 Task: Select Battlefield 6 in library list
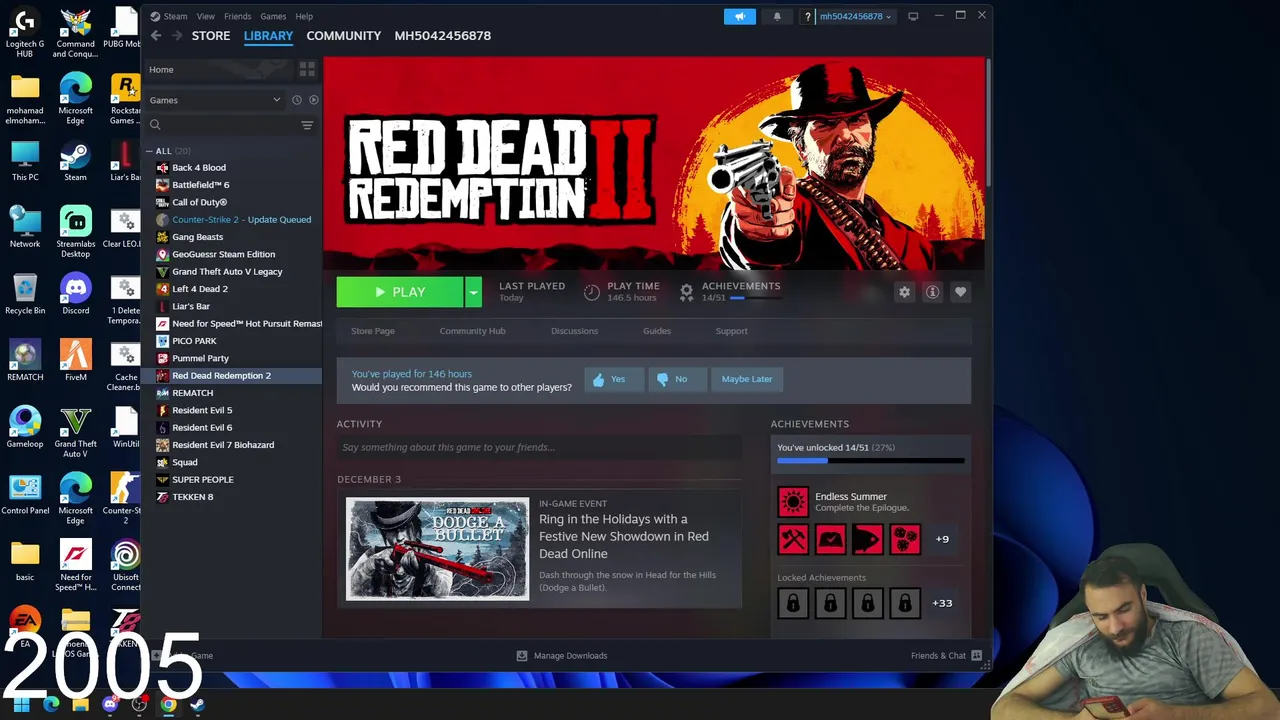[200, 185]
